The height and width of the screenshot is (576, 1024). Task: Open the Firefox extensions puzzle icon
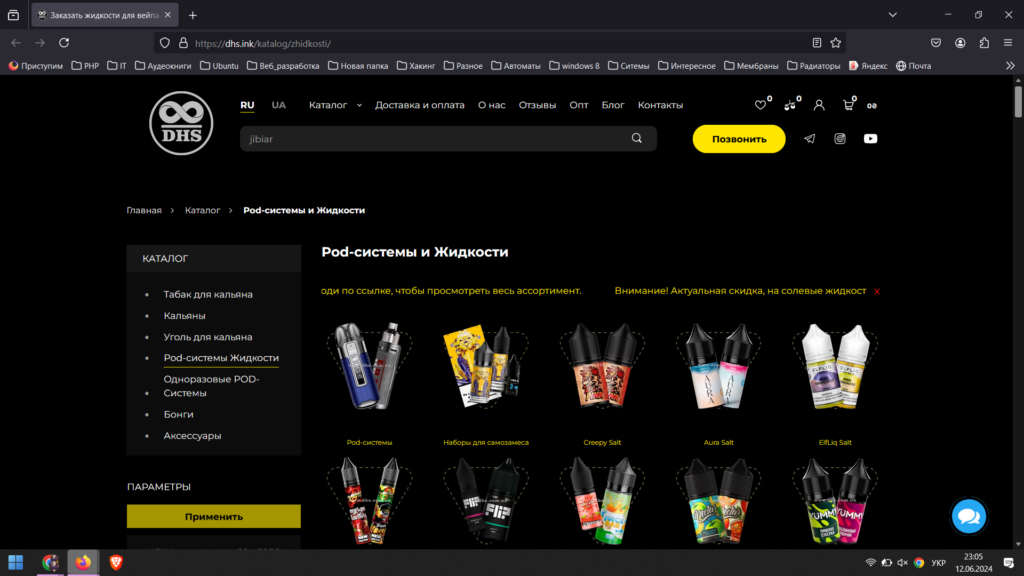coord(984,43)
